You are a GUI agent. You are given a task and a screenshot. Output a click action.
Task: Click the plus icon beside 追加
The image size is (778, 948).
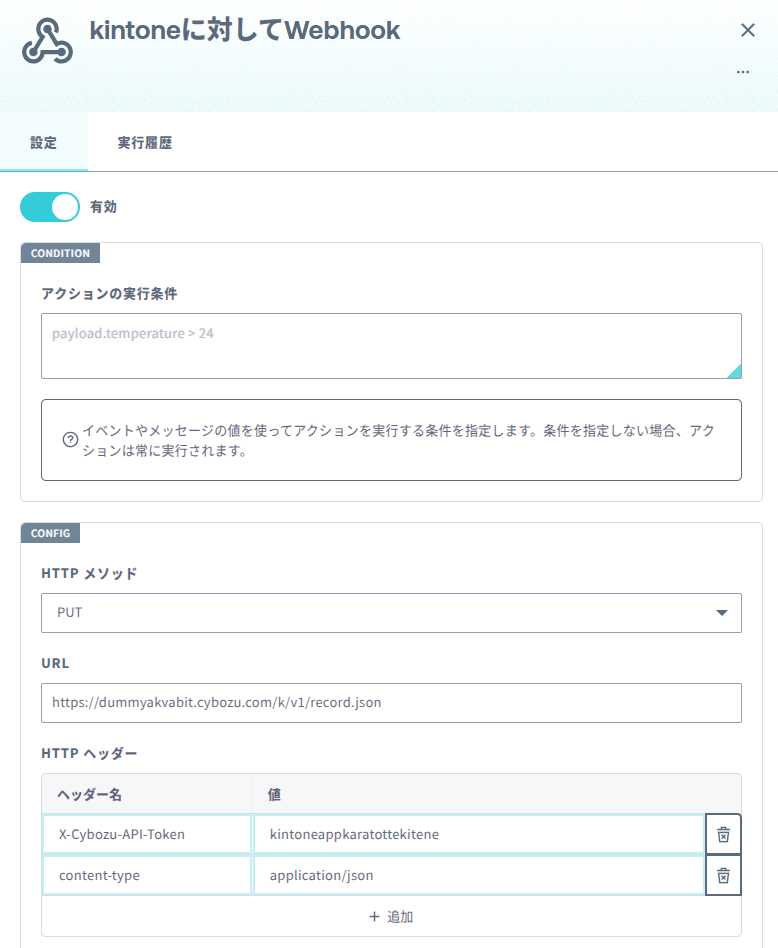coord(374,917)
